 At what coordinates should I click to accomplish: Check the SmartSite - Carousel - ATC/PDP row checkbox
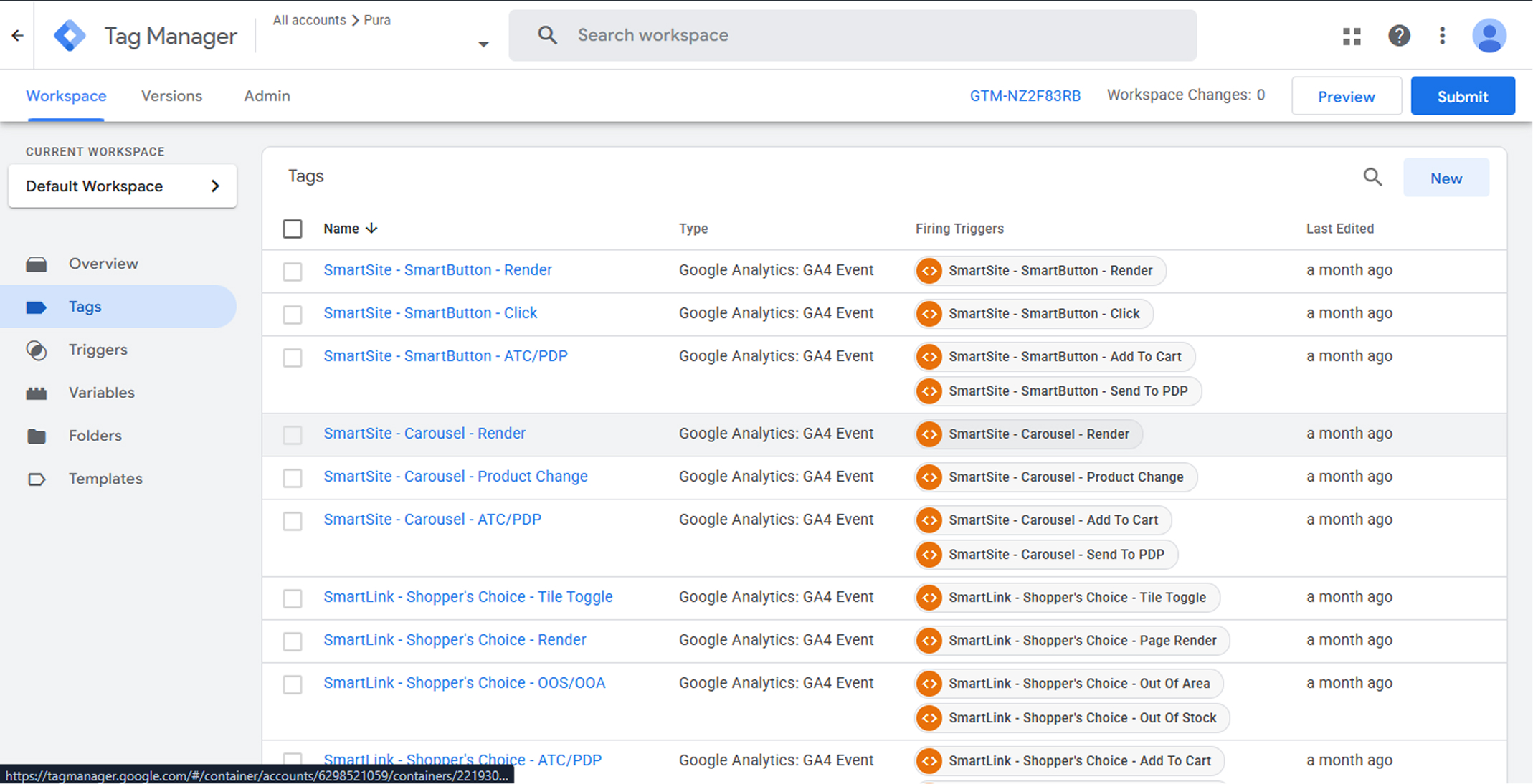pyautogui.click(x=293, y=521)
